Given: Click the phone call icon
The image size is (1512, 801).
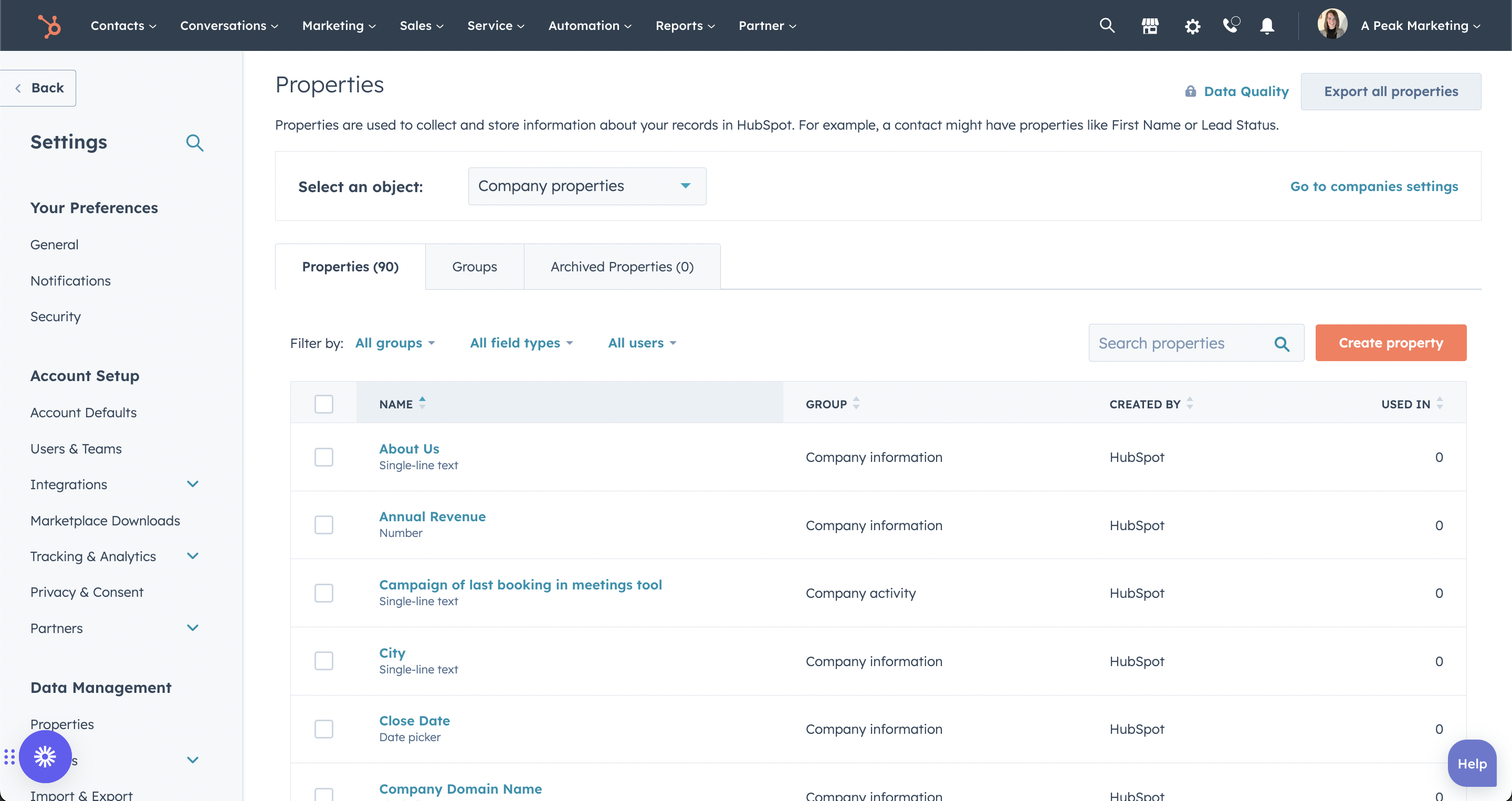Looking at the screenshot, I should [x=1232, y=26].
